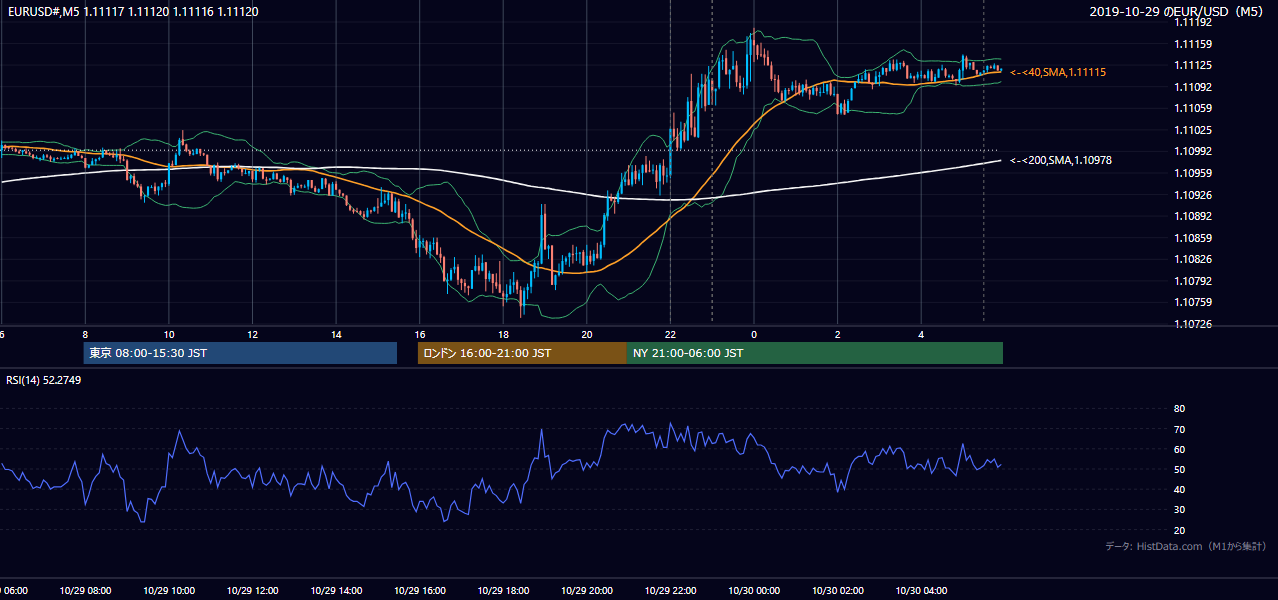Click the bottom timestamp 10/30 02:00
The height and width of the screenshot is (600, 1278).
pos(838,591)
